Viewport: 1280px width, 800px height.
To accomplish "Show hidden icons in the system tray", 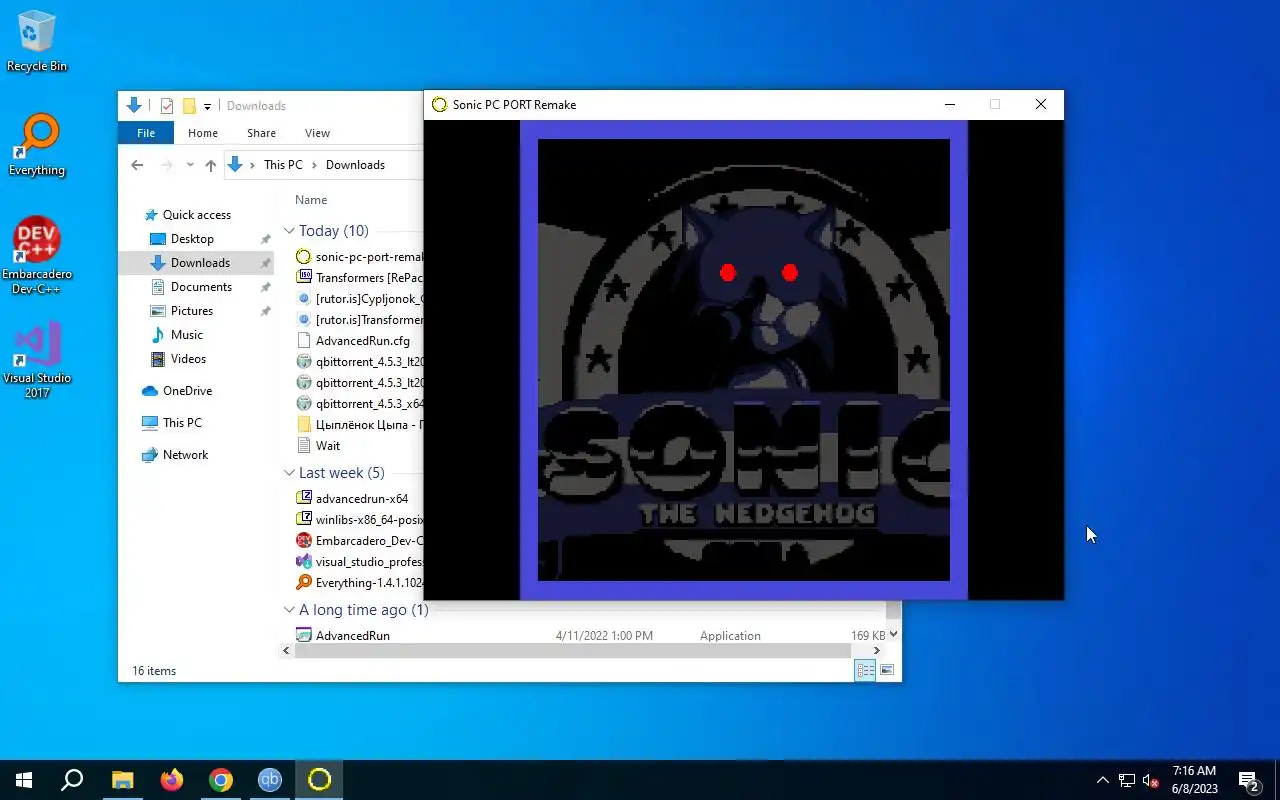I will pos(1102,780).
